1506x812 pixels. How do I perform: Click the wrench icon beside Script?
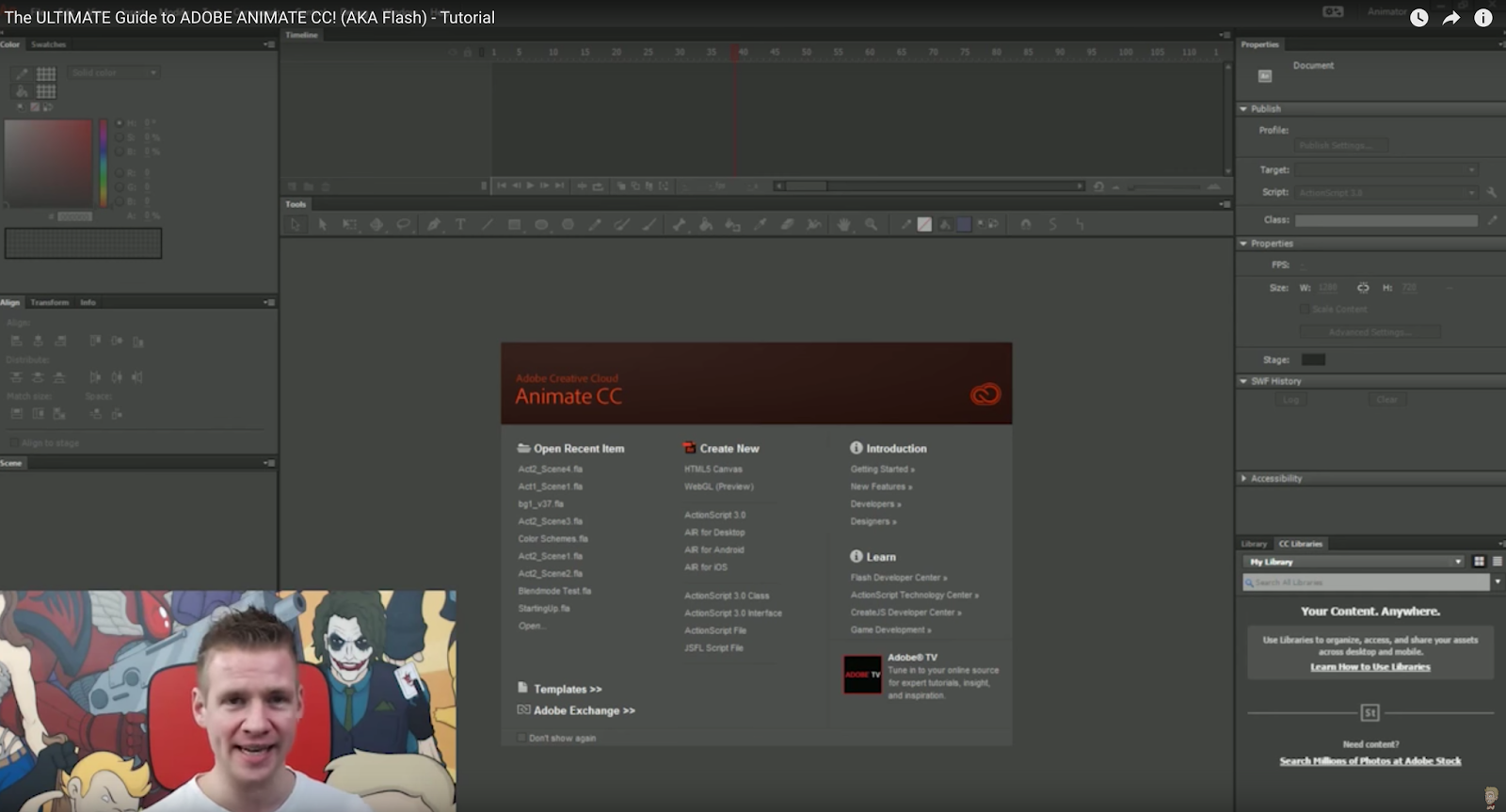click(1492, 192)
